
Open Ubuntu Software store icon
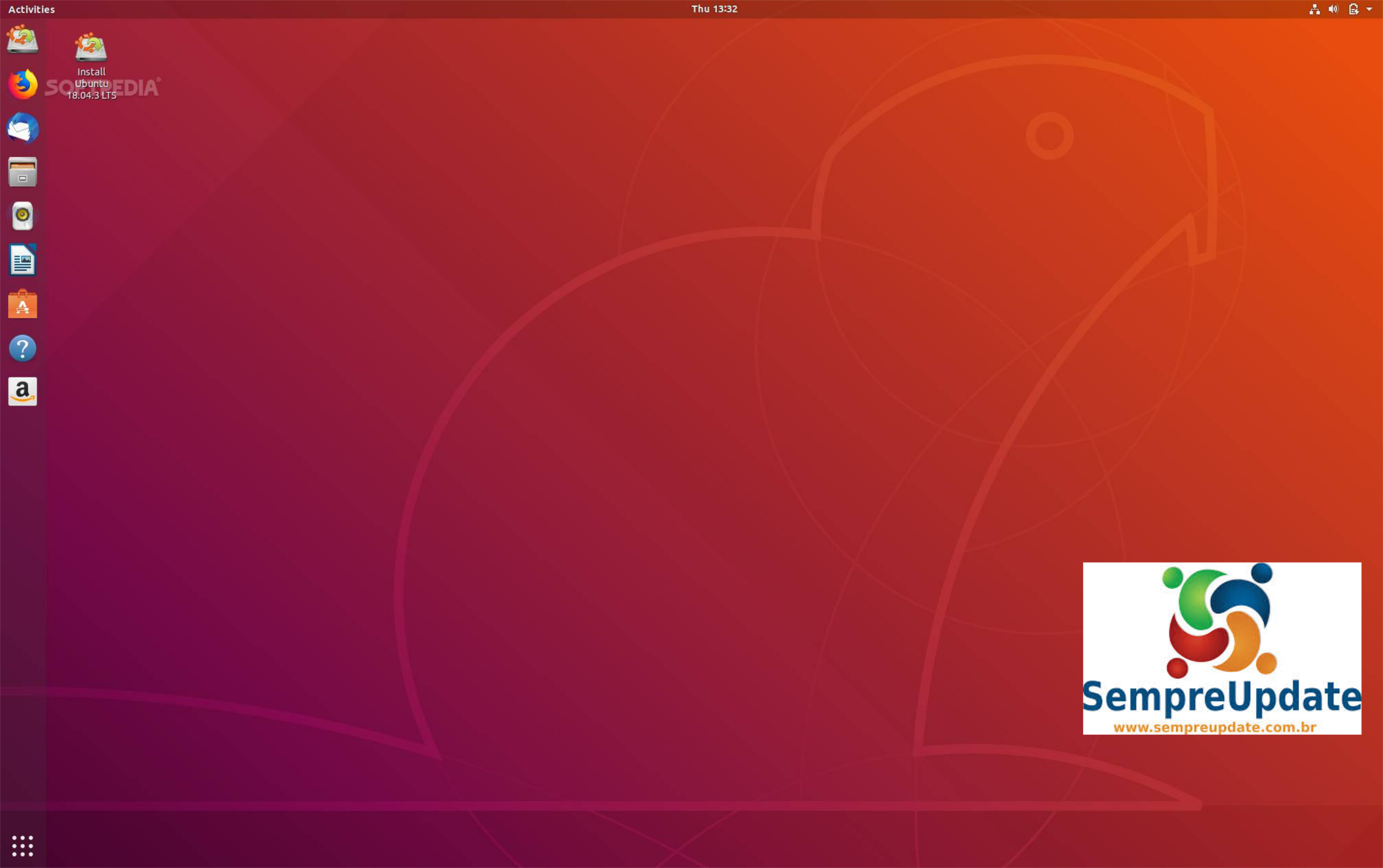(23, 304)
